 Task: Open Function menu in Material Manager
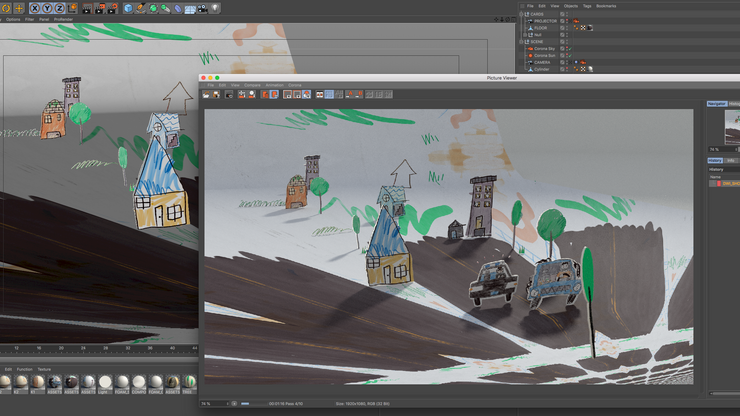(25, 369)
